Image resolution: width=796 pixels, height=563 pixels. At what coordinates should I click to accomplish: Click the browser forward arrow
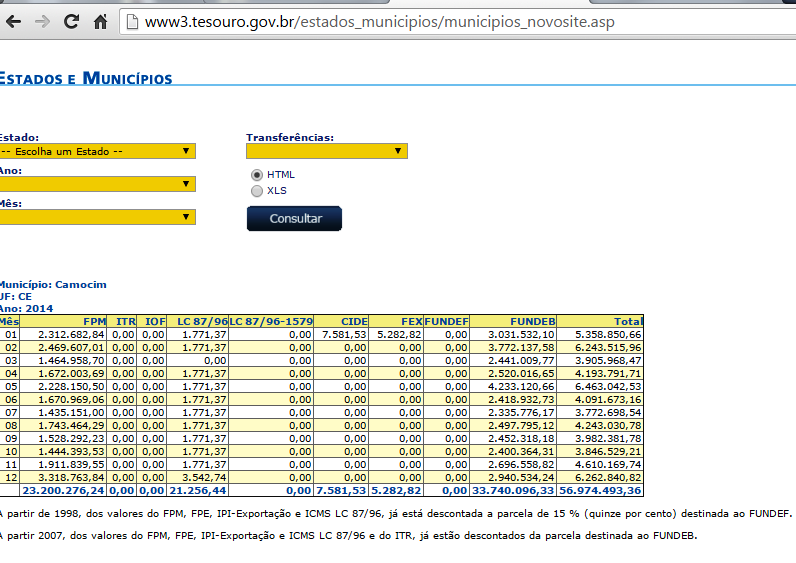pyautogui.click(x=43, y=22)
